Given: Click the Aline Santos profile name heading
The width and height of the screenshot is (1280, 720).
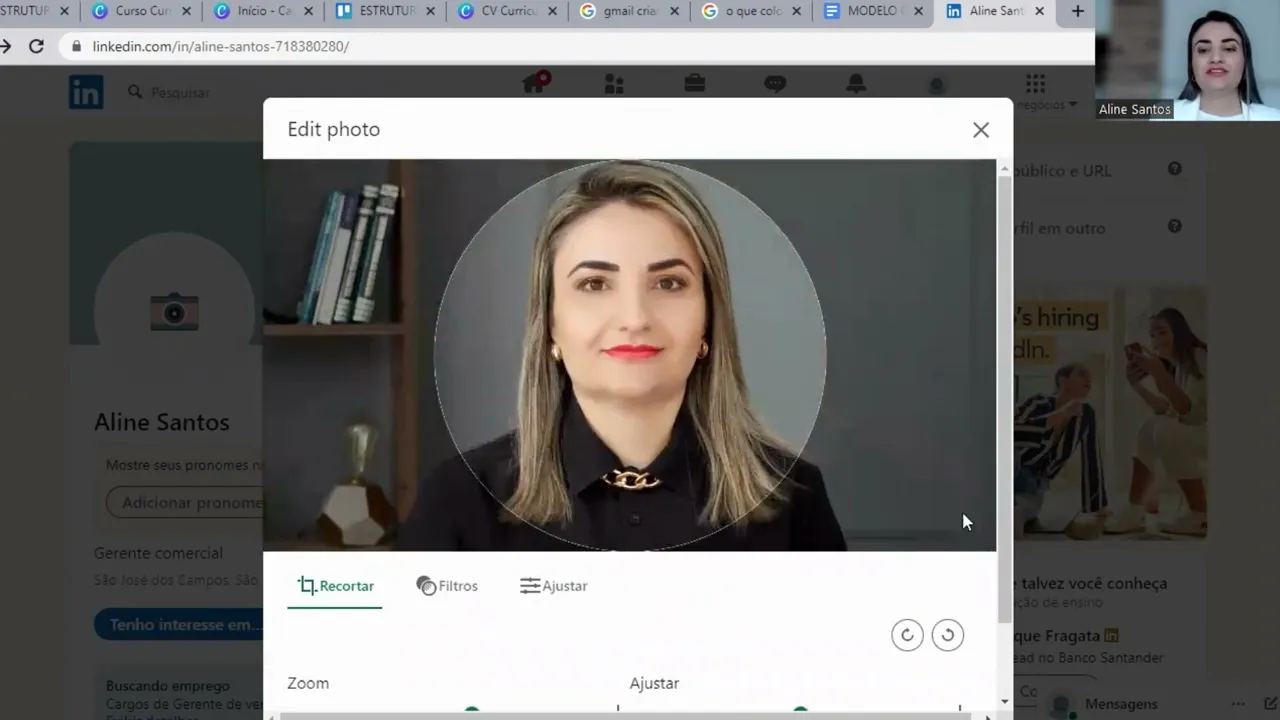Looking at the screenshot, I should point(162,422).
